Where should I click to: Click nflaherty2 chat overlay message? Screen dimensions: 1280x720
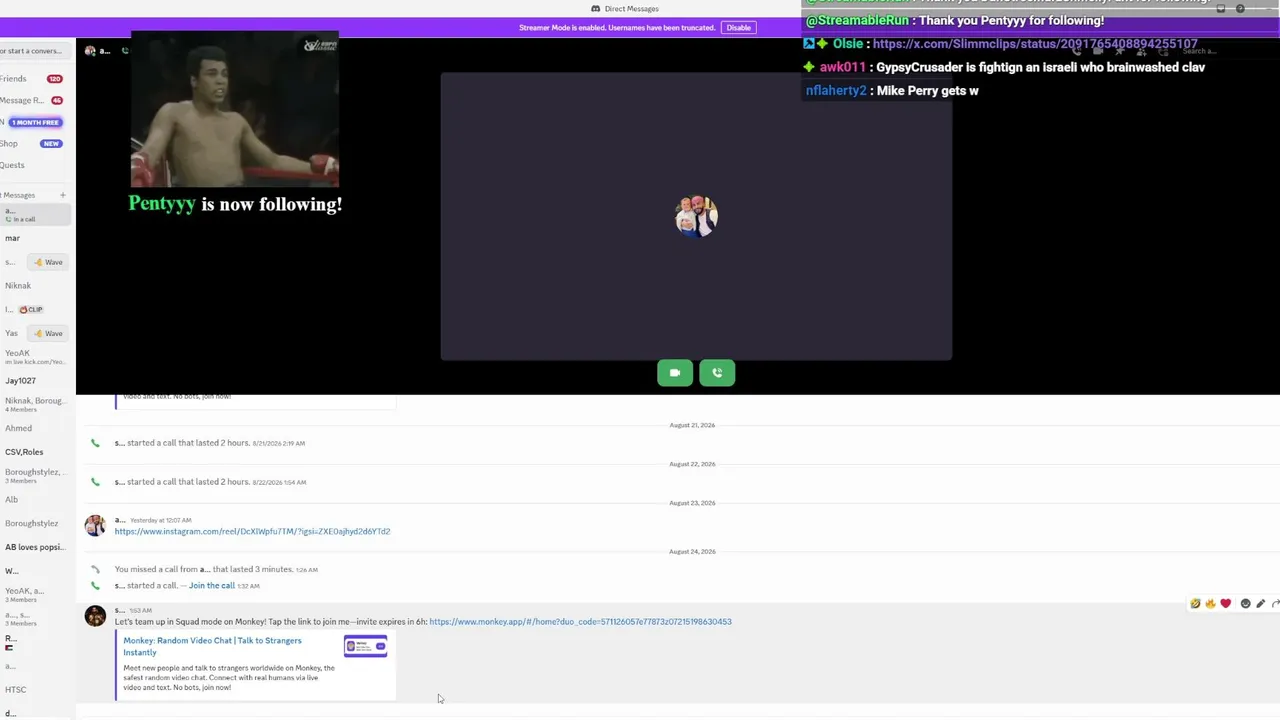point(892,91)
